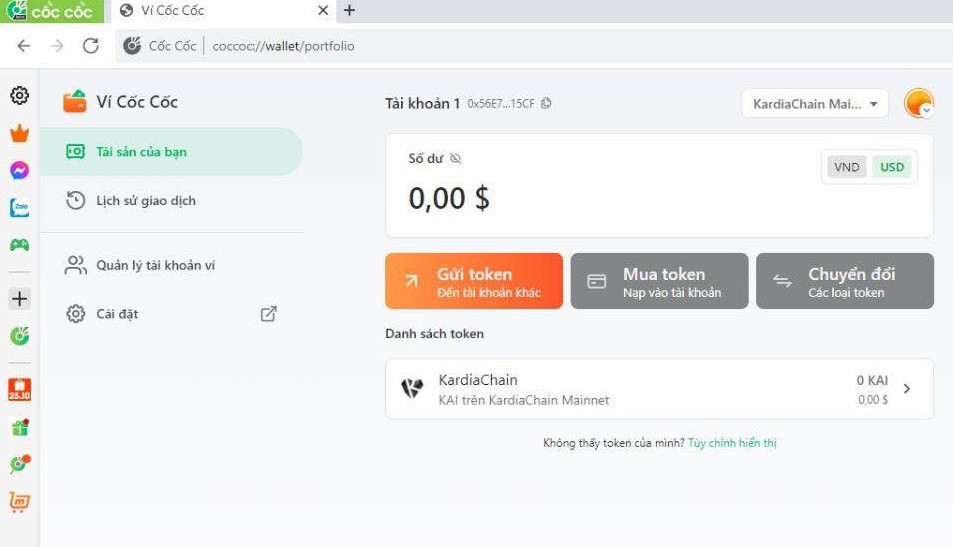Click the game controller sidebar icon
Image resolution: width=953 pixels, height=547 pixels.
19,244
